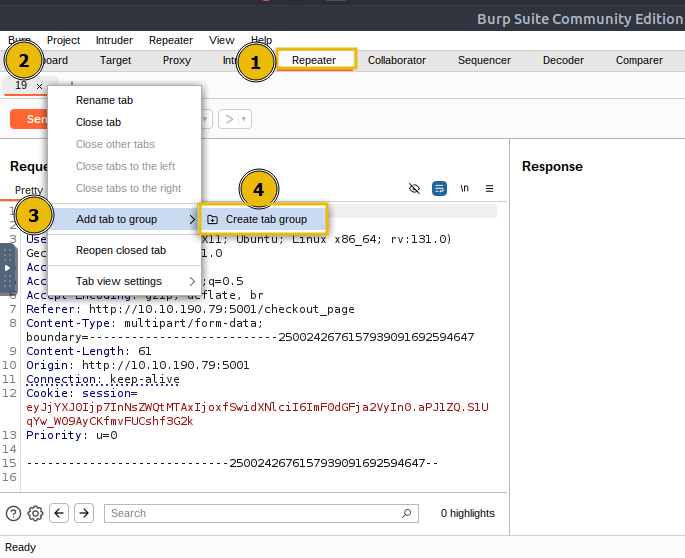Open the history forward dropdown arrow

[x=244, y=119]
